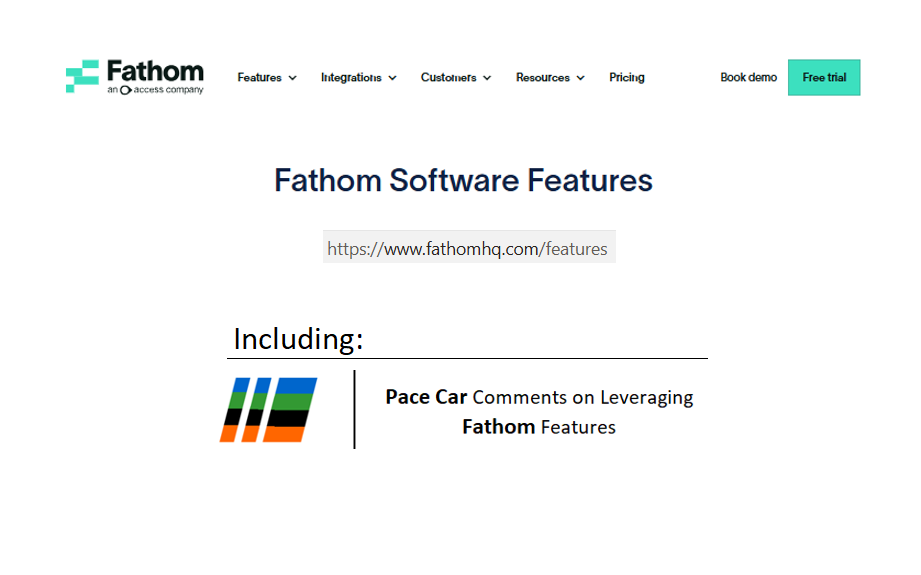Image resolution: width=921 pixels, height=575 pixels.
Task: Go to the Pricing page
Action: (x=627, y=78)
